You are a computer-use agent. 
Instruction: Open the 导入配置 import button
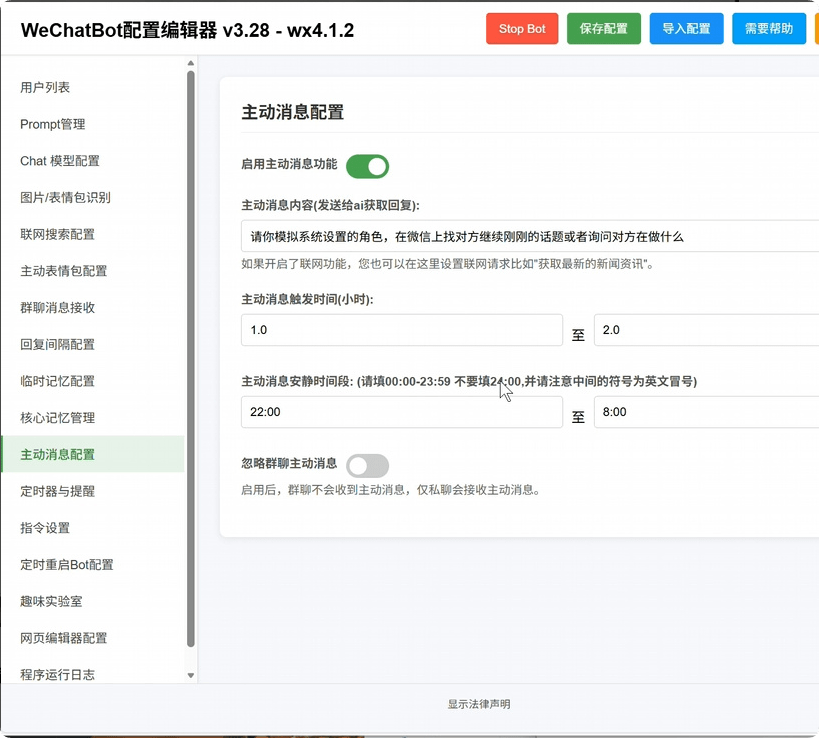click(686, 29)
